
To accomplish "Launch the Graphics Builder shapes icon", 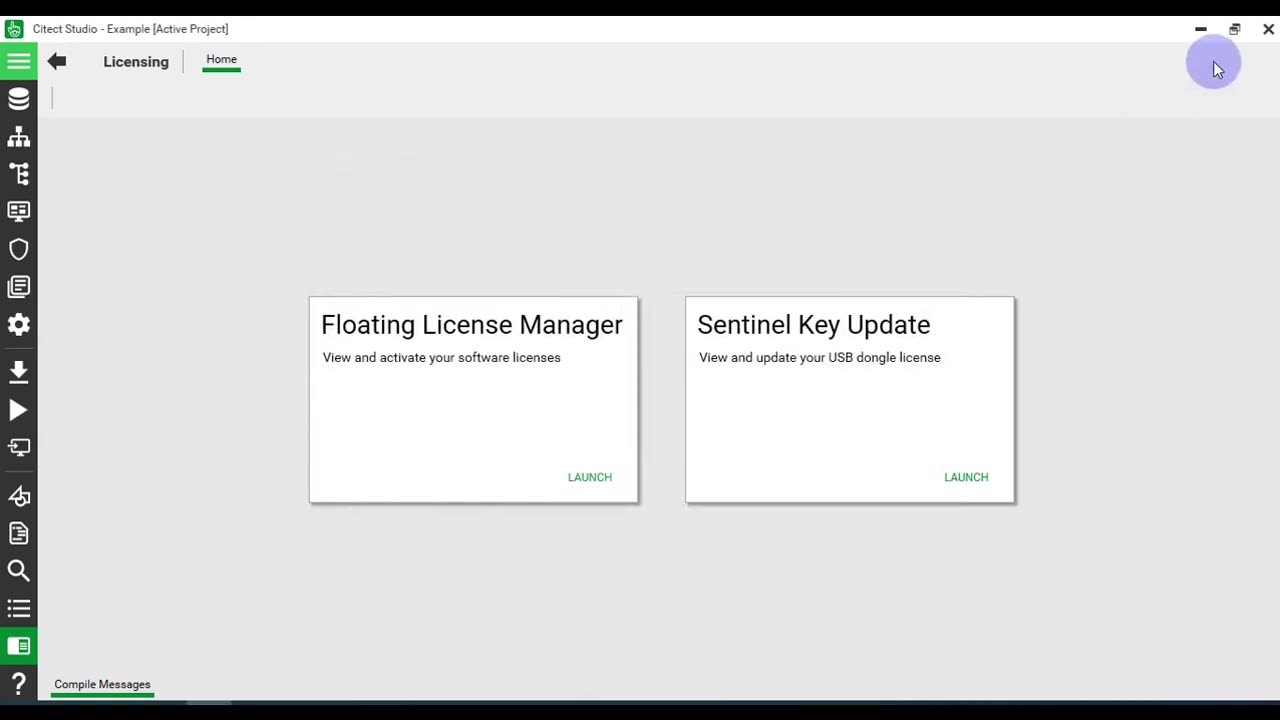I will [x=18, y=496].
